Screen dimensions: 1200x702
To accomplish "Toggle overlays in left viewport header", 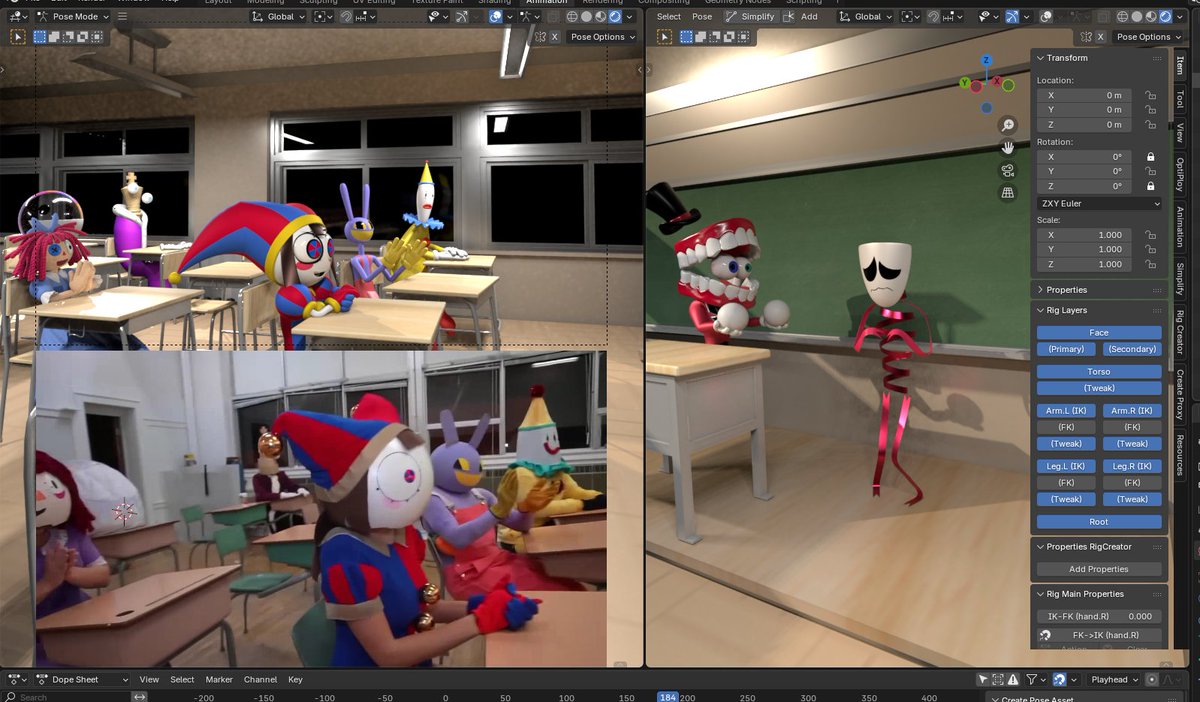I will [496, 16].
